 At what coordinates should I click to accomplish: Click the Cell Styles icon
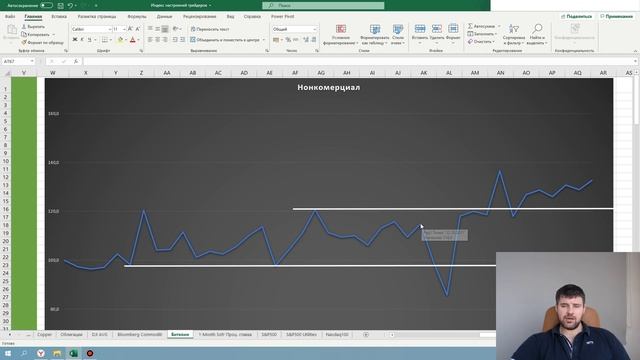398,29
